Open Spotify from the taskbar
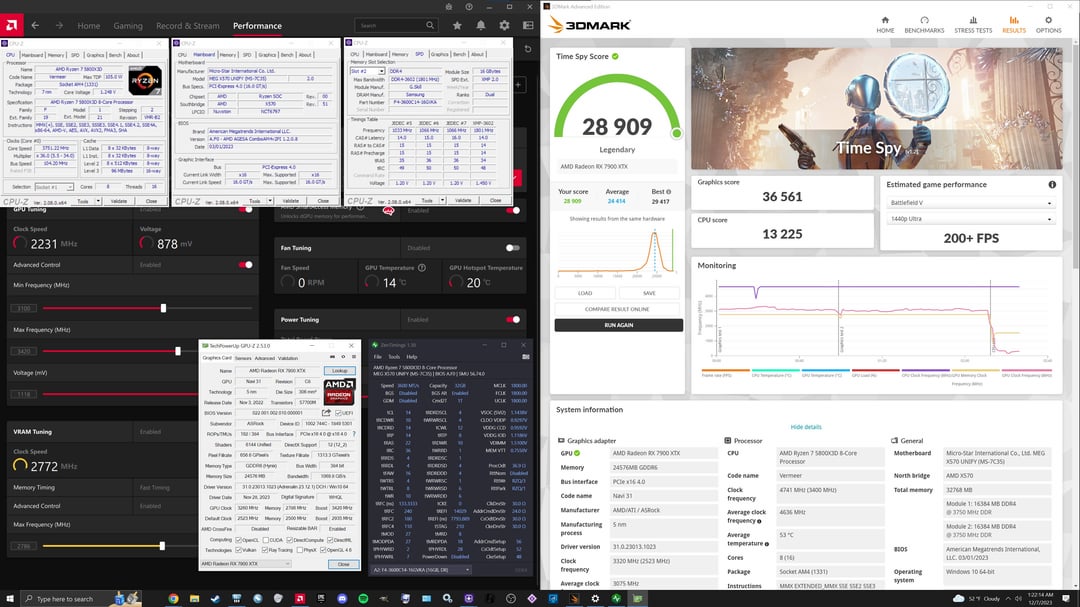The image size is (1080, 607). click(x=363, y=599)
